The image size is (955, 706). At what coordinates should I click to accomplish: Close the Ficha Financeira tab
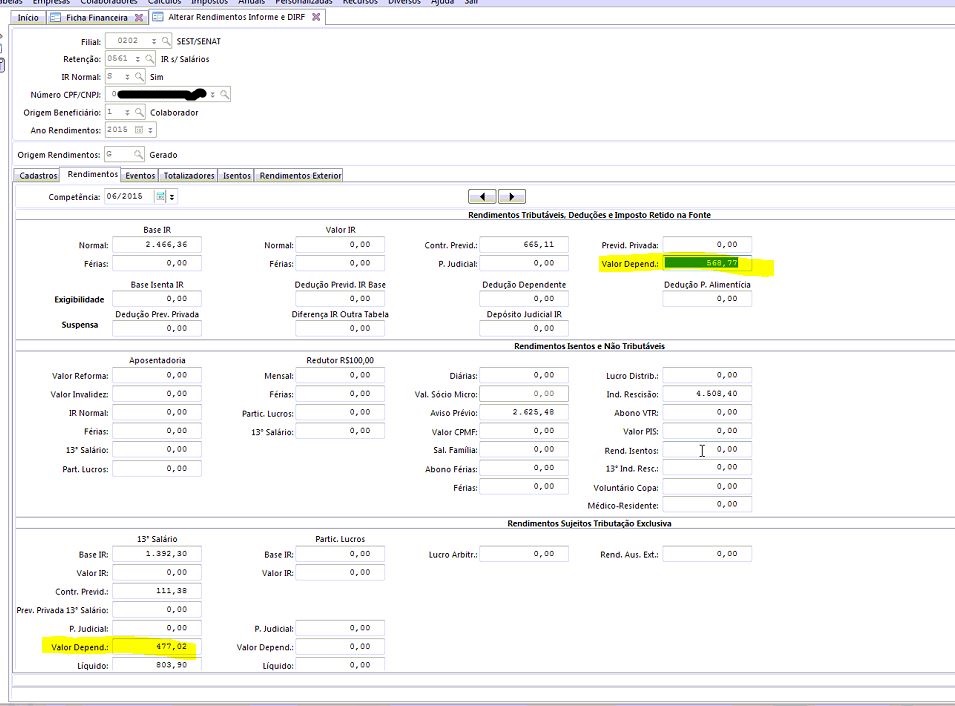coord(139,18)
